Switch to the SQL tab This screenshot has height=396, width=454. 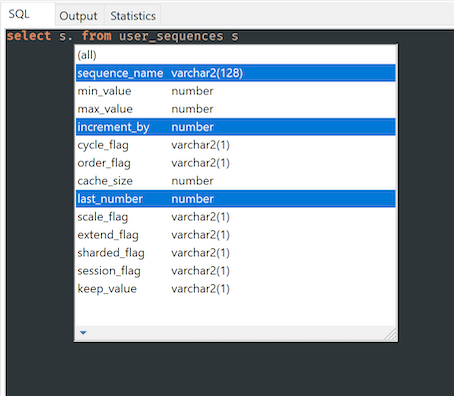click(28, 14)
